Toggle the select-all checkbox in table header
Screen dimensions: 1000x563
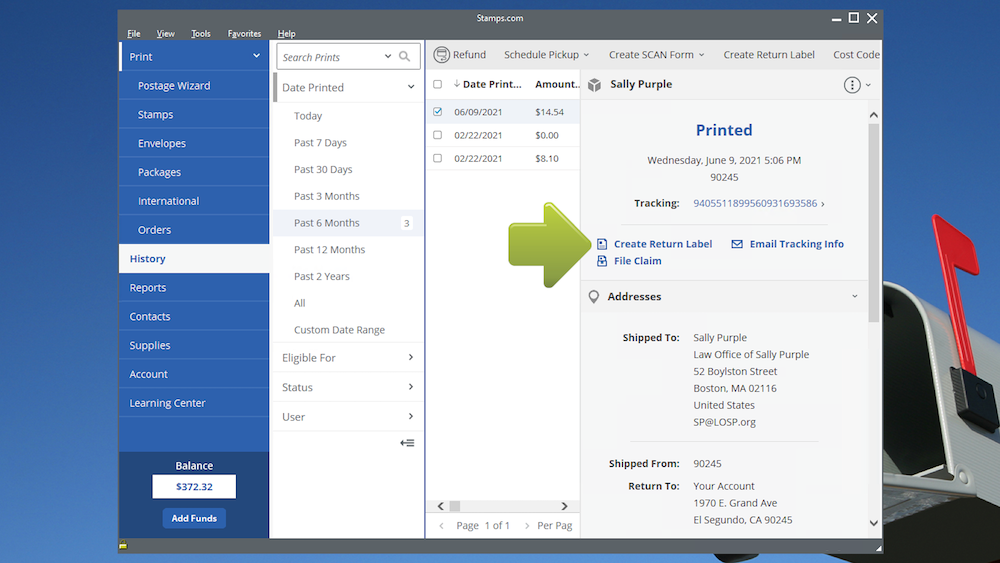click(x=437, y=85)
